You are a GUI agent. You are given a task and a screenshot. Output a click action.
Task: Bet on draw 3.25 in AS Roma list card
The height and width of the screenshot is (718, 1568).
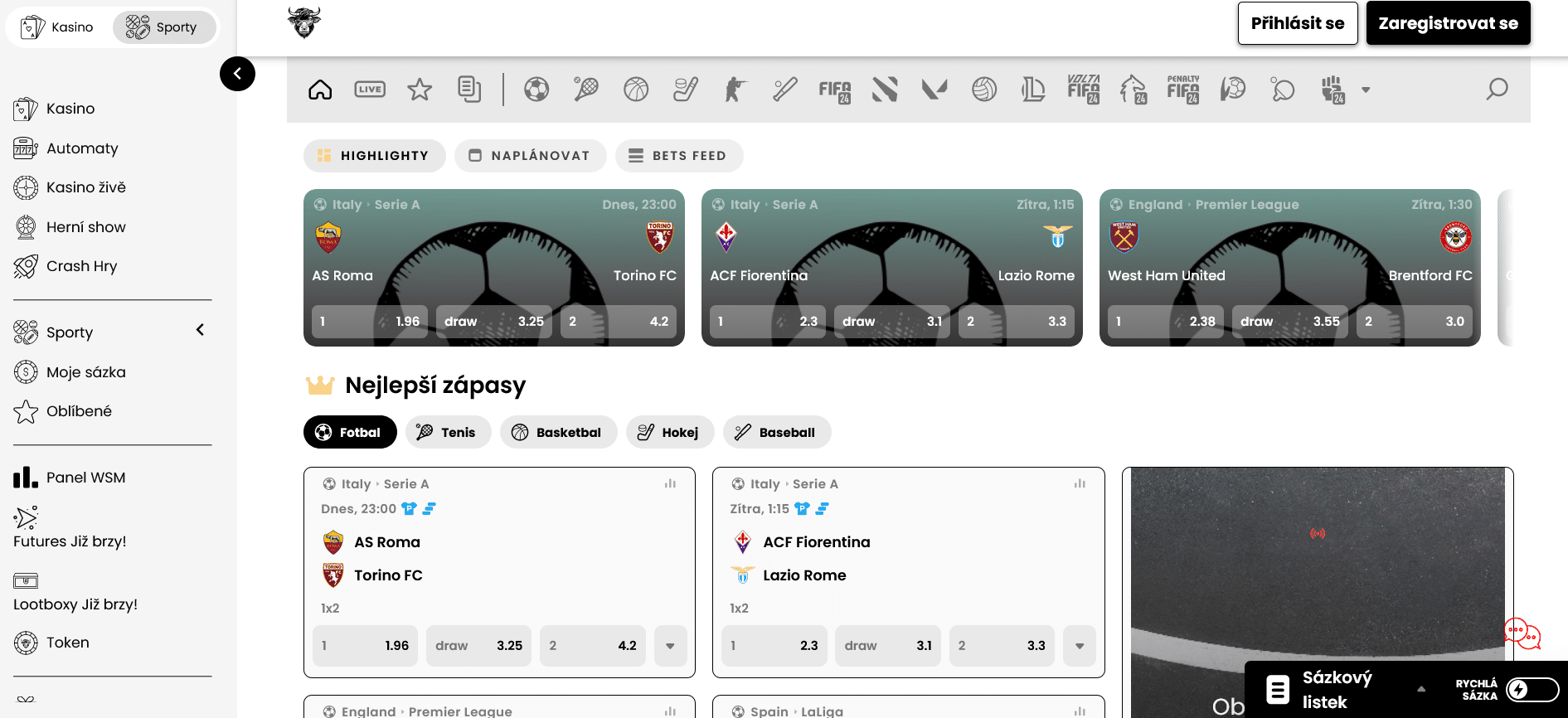[x=479, y=646]
